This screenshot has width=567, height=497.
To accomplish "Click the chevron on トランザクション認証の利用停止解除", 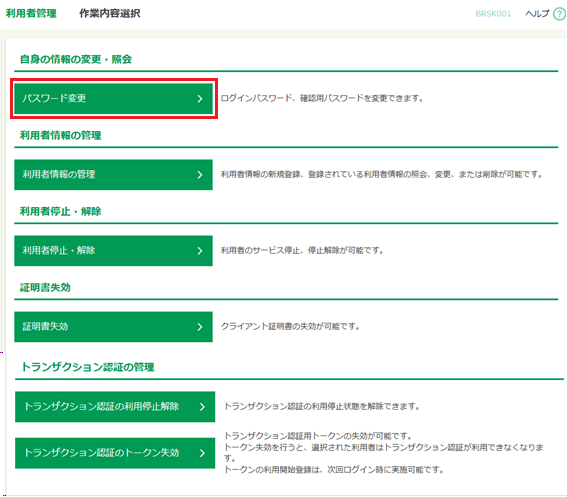I will (x=202, y=407).
